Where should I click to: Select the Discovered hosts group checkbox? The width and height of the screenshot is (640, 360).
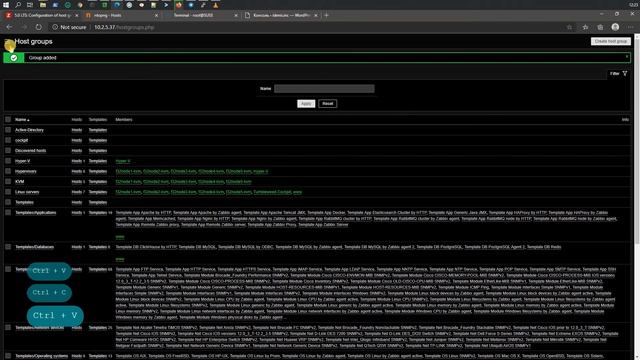pos(8,150)
